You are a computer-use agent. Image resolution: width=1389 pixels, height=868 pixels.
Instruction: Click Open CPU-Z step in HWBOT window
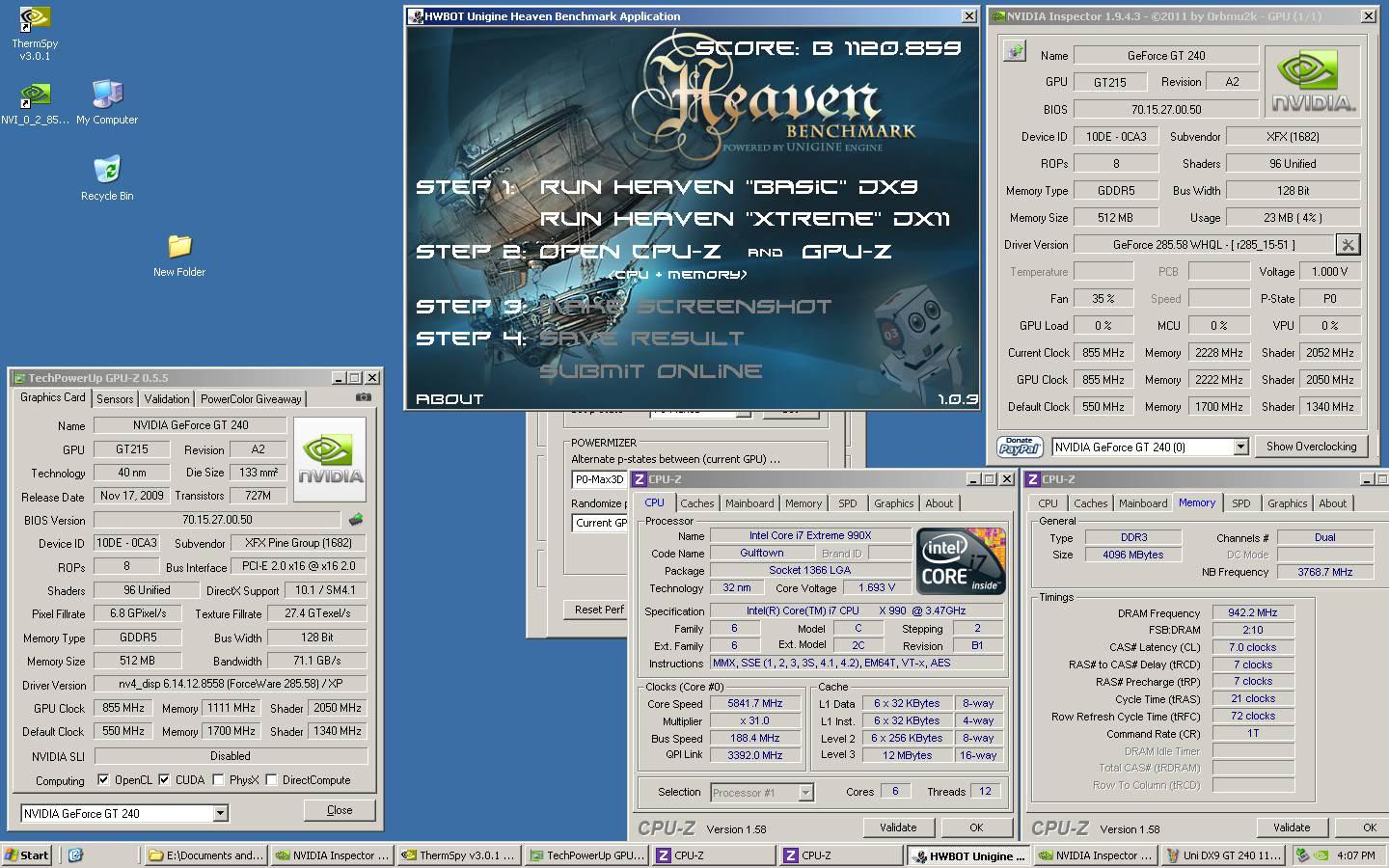pyautogui.click(x=630, y=252)
